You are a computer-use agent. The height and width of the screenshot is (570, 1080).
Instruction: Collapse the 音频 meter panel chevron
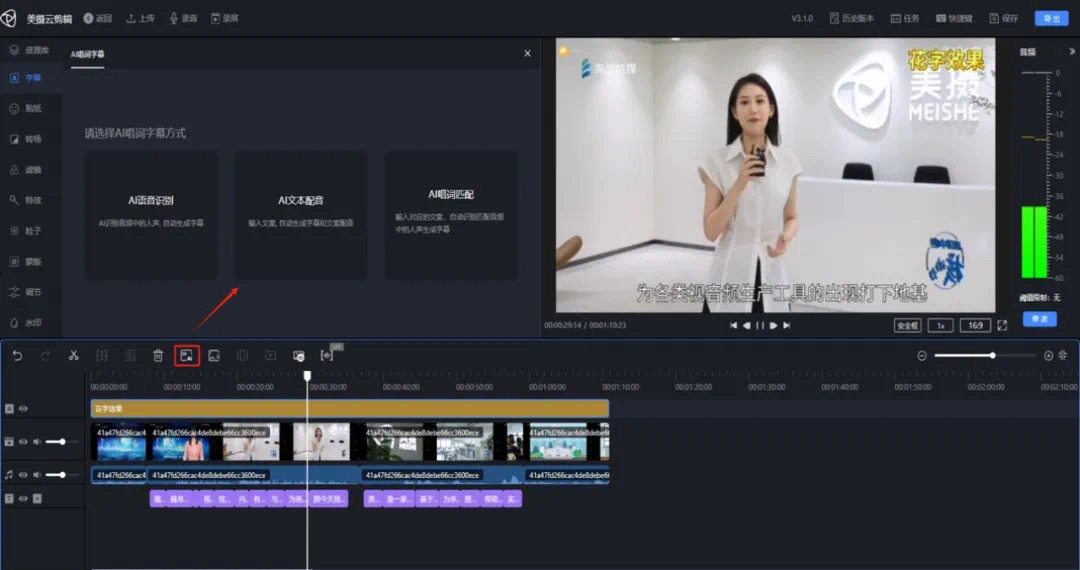(1071, 52)
